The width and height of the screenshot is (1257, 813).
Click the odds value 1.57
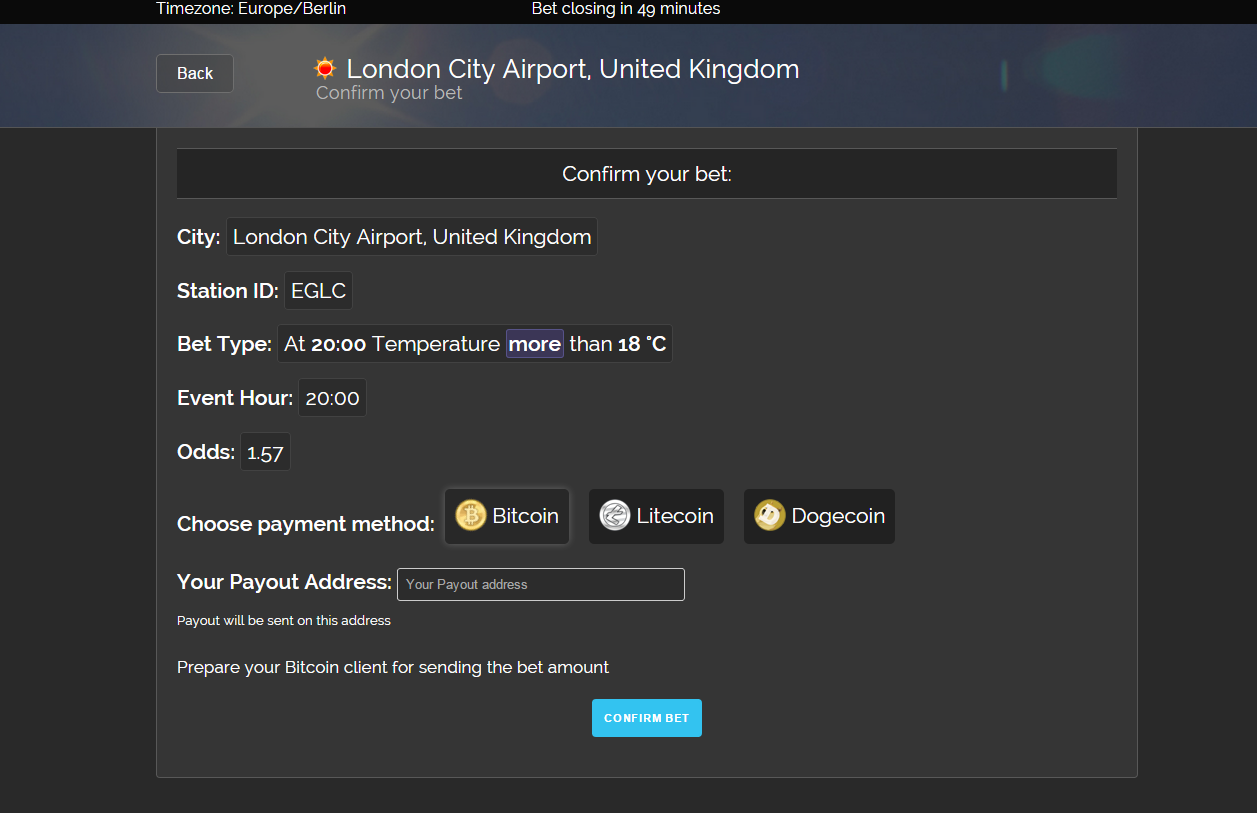click(x=265, y=452)
